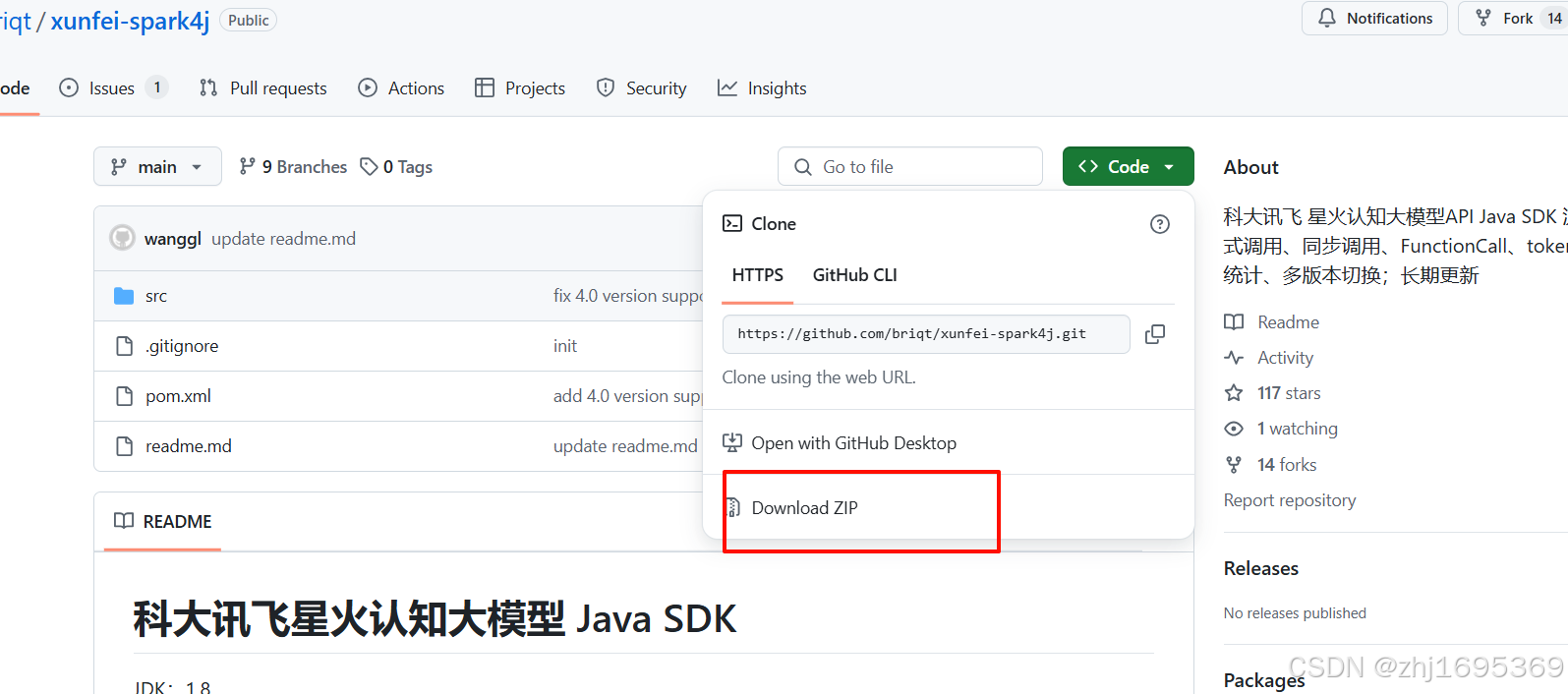Open the 1 watching link
The image size is (1568, 694).
pos(1298,429)
